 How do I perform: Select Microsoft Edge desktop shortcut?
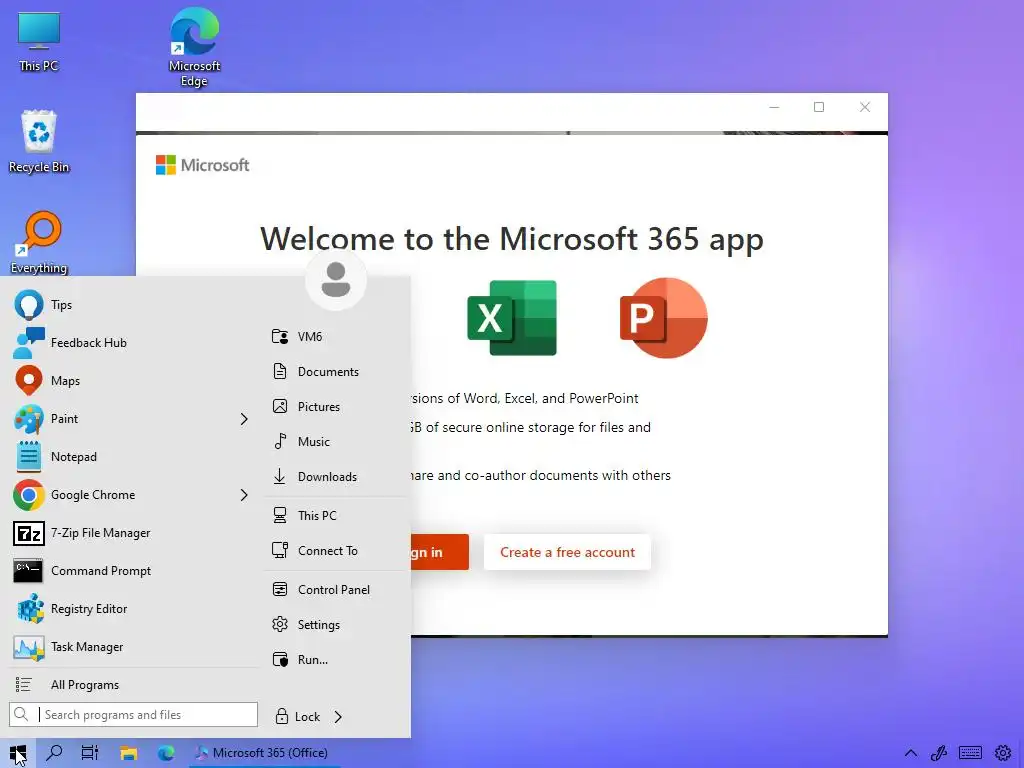click(194, 47)
